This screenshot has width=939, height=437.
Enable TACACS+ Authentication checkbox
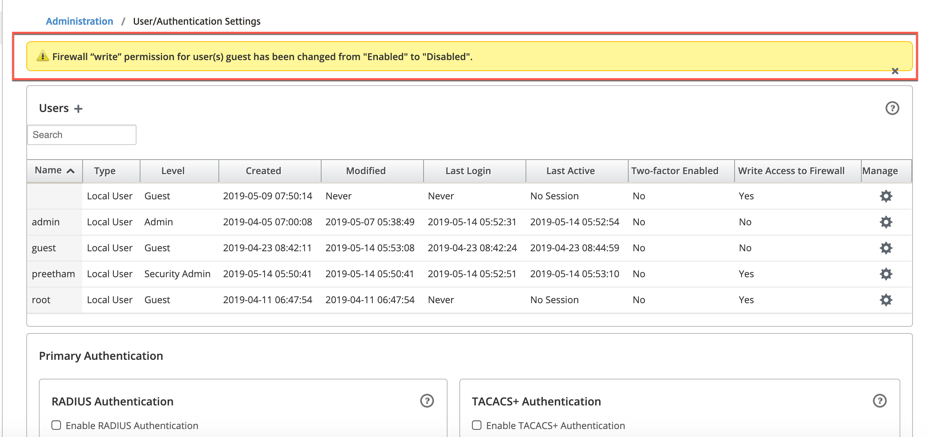(x=477, y=426)
